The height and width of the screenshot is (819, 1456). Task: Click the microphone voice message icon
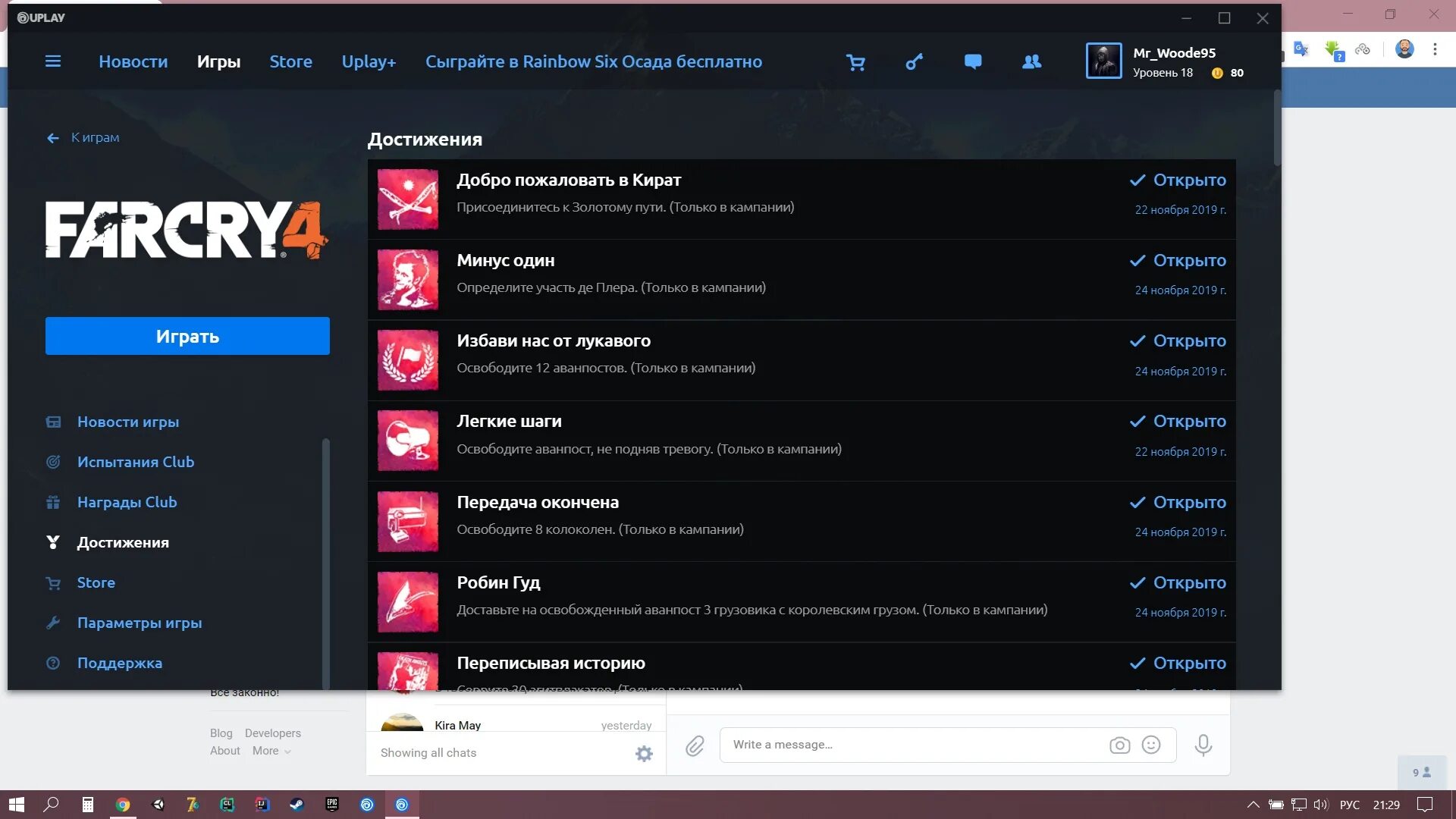1203,745
